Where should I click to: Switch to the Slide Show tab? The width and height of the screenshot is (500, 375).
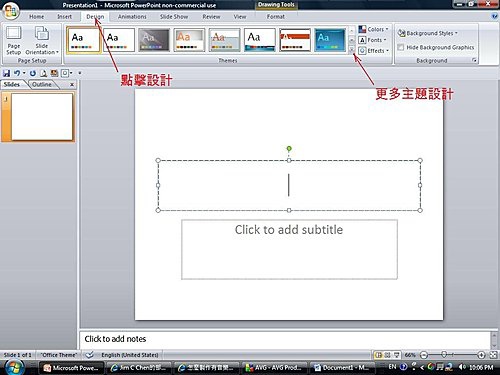[x=174, y=16]
